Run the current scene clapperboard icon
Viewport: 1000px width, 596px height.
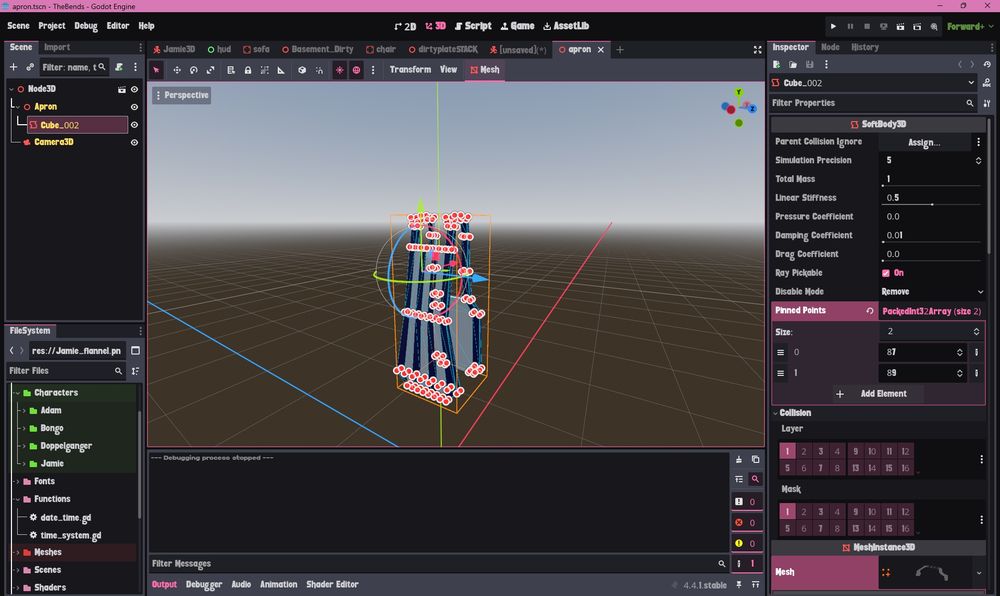tap(901, 26)
